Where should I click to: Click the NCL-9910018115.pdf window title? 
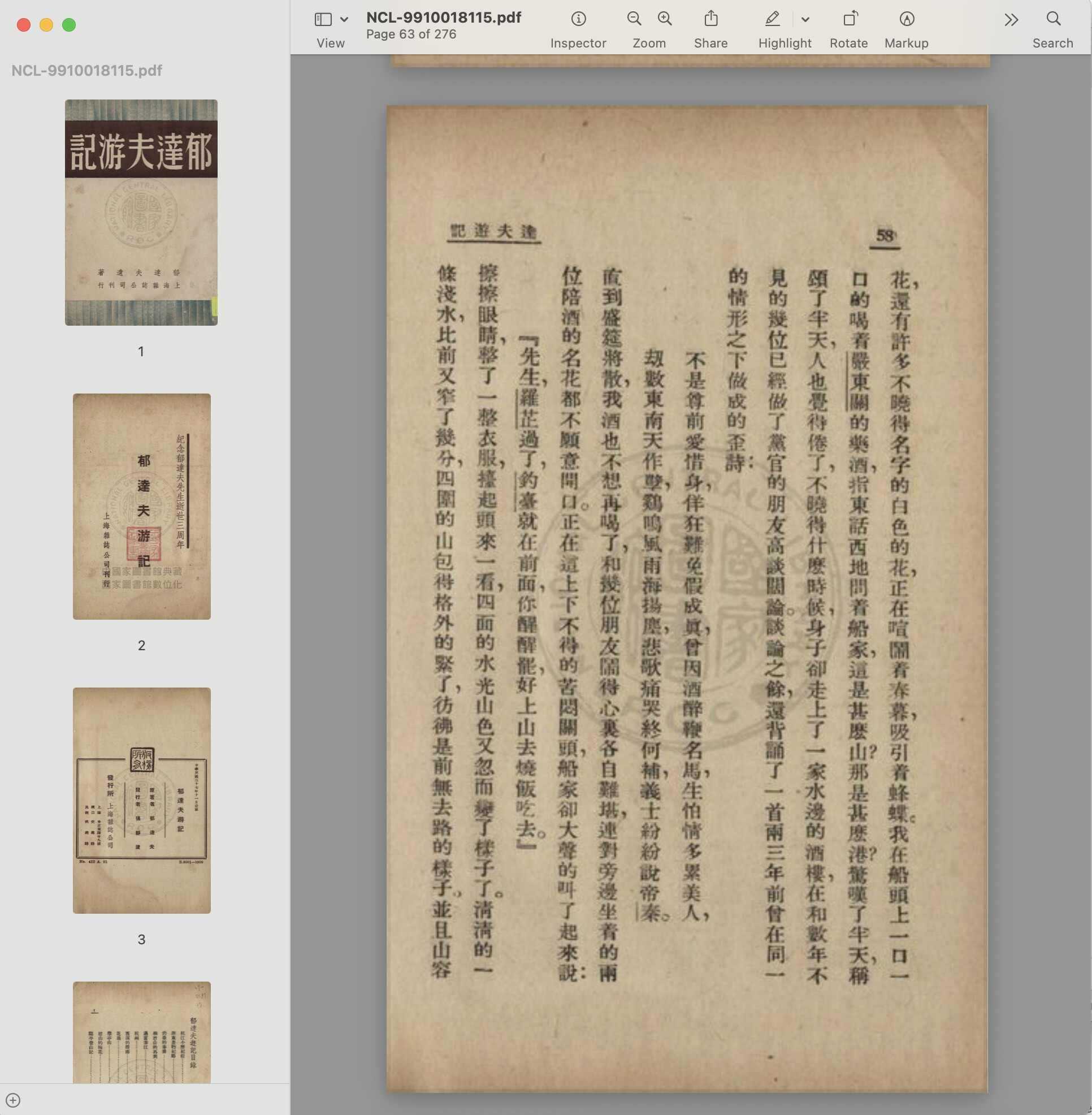[x=443, y=17]
